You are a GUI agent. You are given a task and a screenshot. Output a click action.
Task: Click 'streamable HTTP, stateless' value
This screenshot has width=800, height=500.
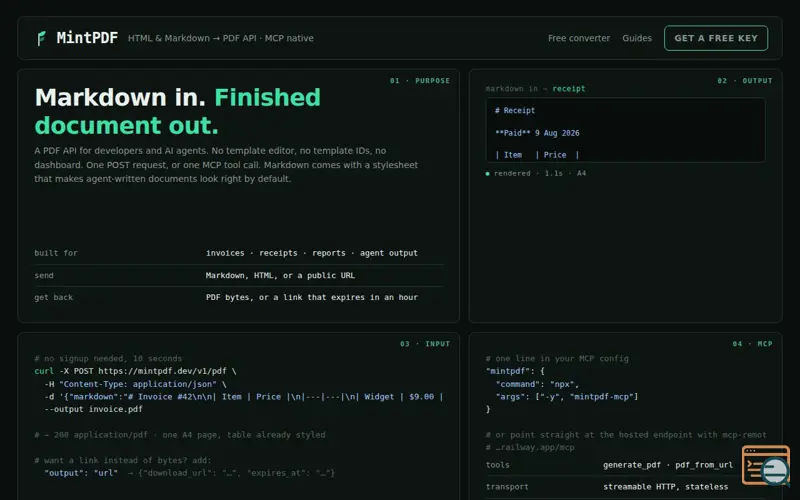coord(665,487)
